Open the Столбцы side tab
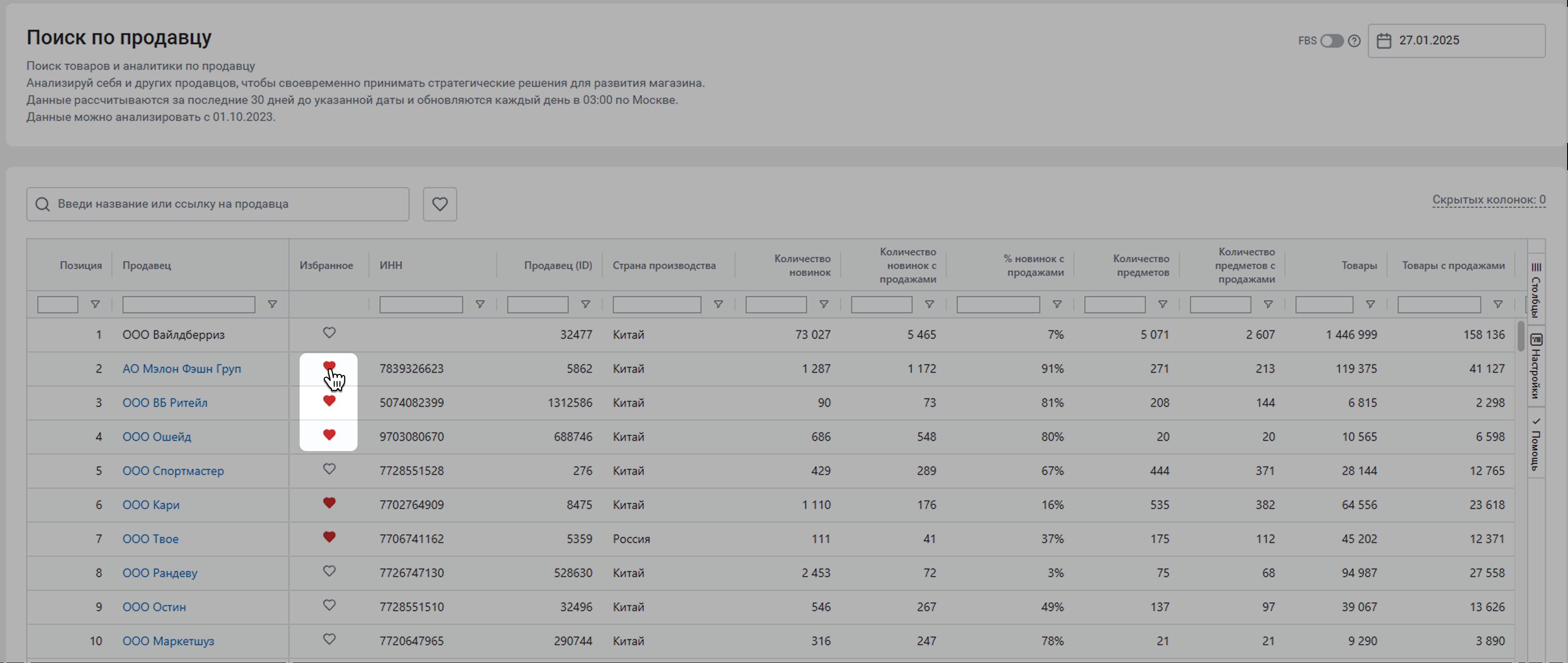1568x663 pixels. click(x=1536, y=289)
